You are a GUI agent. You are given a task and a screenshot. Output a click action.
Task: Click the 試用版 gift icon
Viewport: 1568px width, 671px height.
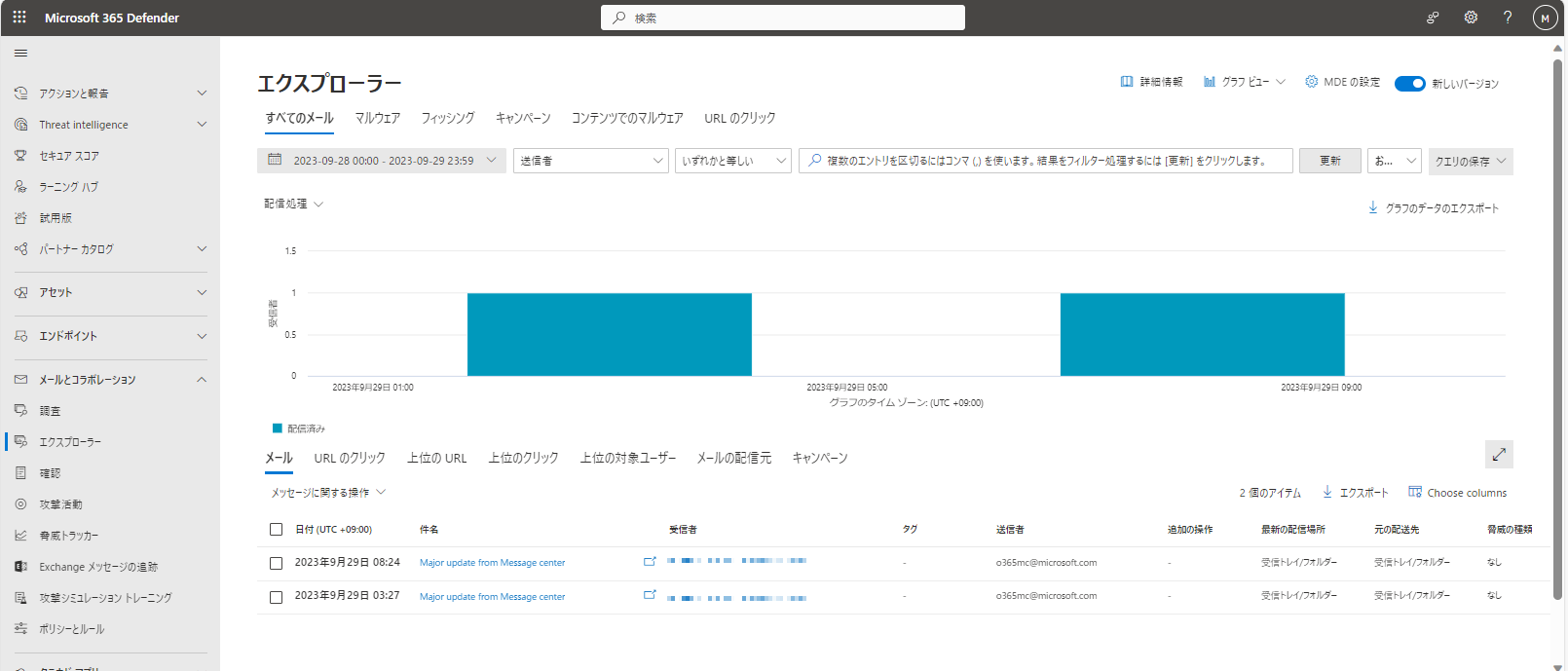[x=20, y=218]
